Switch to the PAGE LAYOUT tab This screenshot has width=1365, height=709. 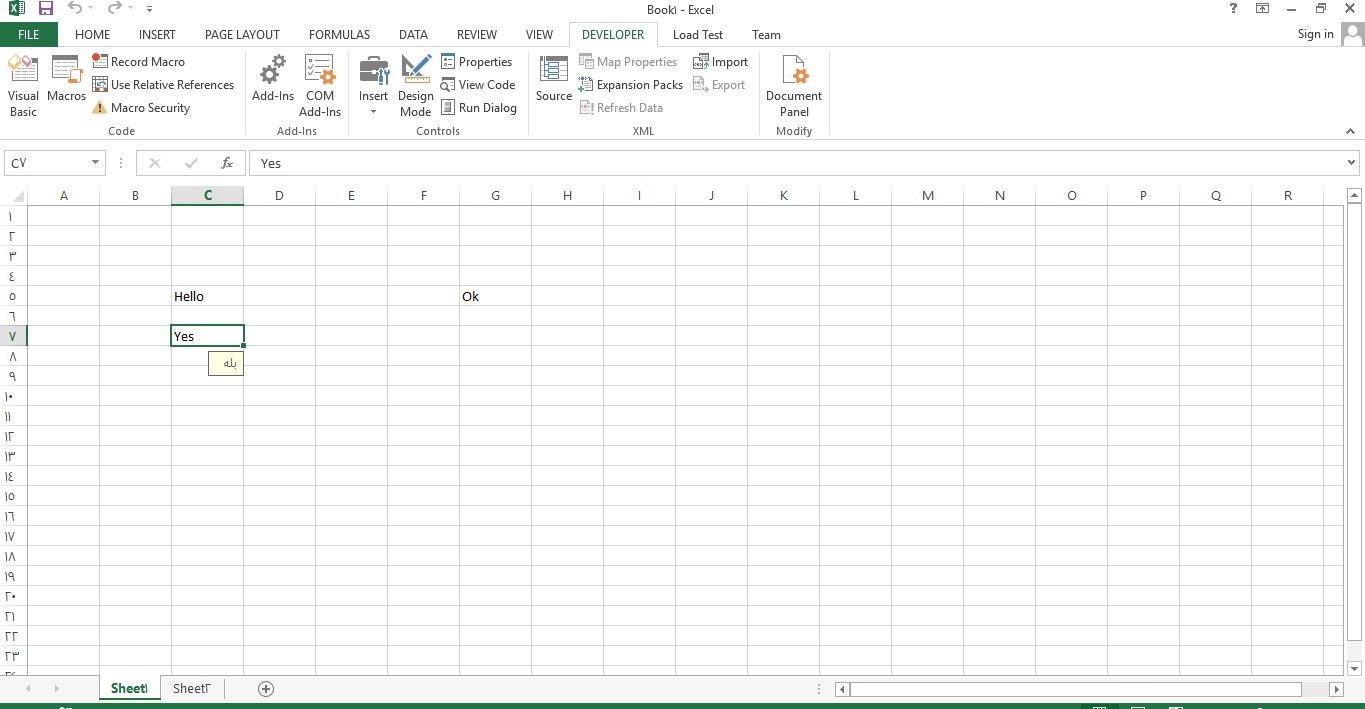[242, 34]
